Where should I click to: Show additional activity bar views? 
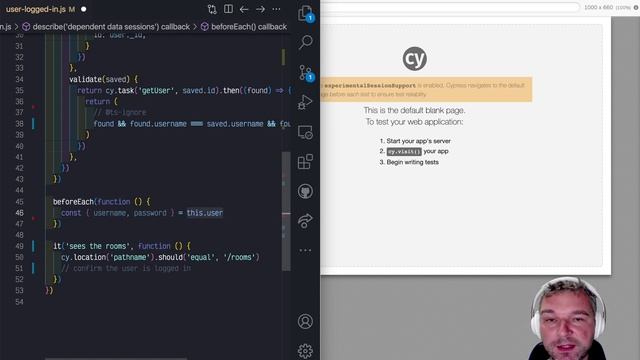[x=305, y=250]
